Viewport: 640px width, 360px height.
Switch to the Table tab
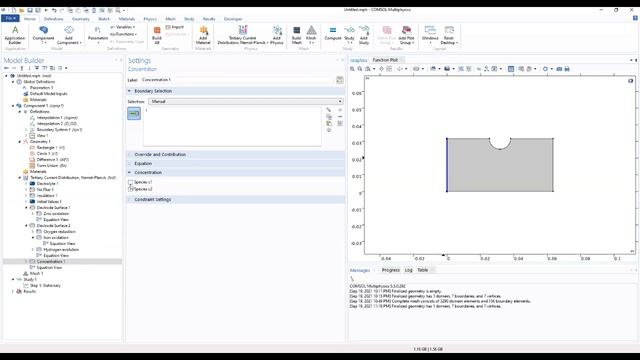tap(422, 270)
